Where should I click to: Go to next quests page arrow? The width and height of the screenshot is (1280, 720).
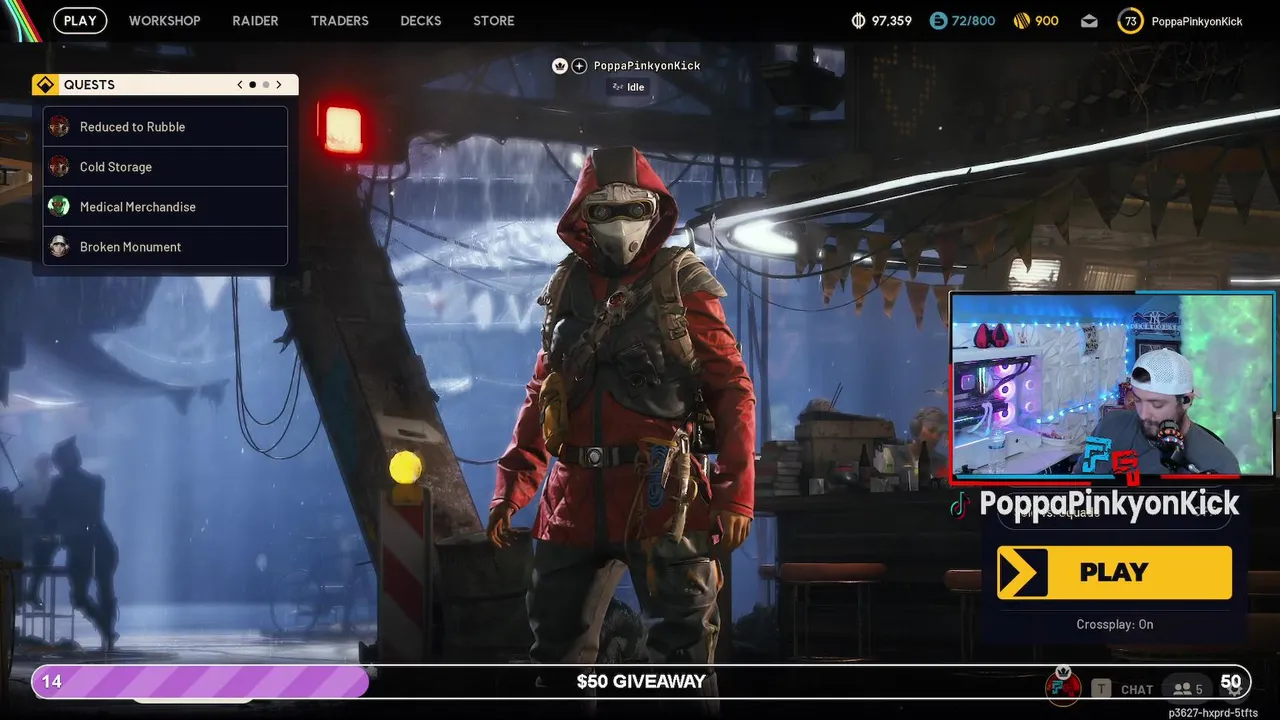[x=279, y=85]
